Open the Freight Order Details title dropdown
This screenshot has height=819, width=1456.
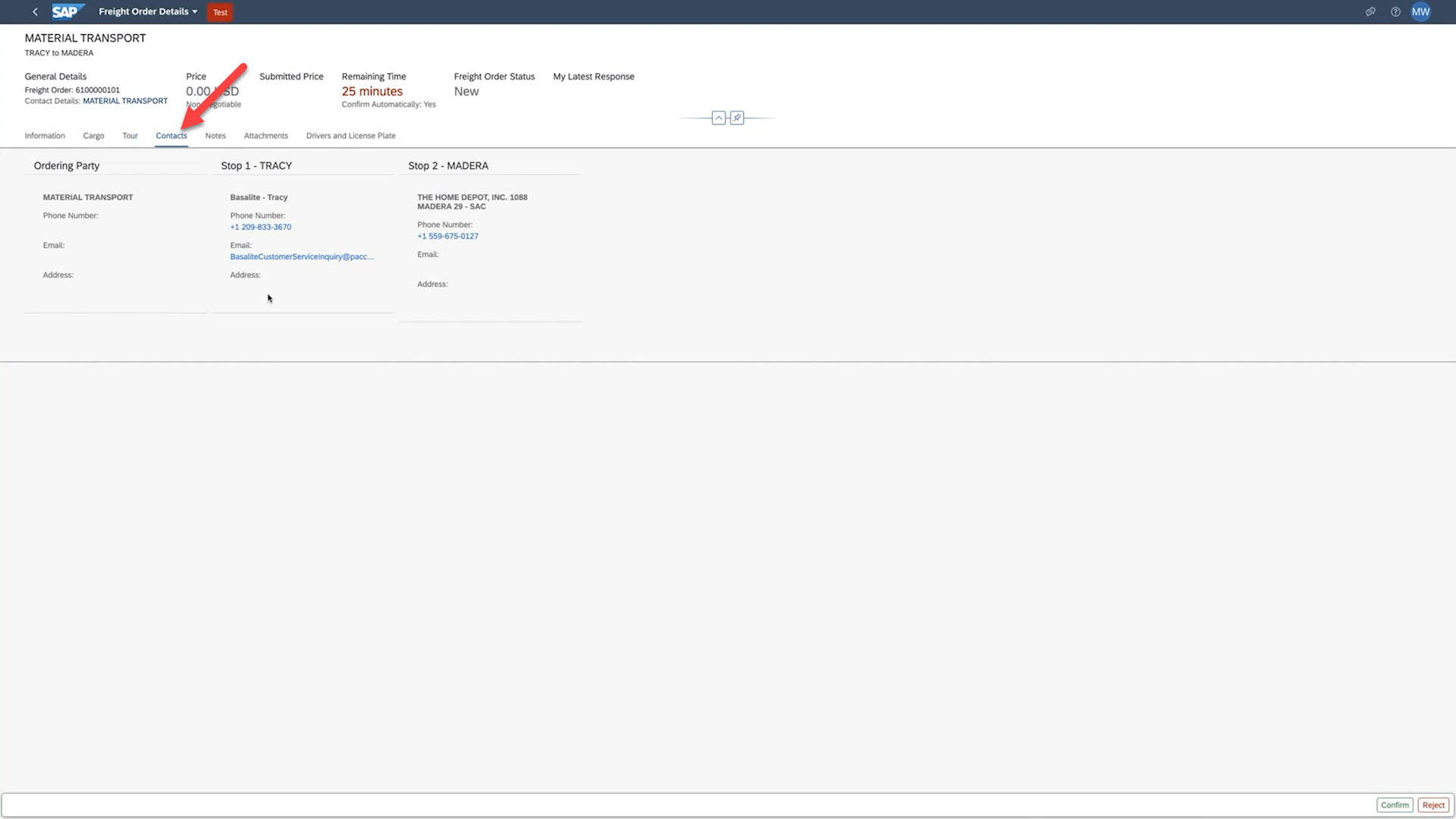[x=148, y=11]
